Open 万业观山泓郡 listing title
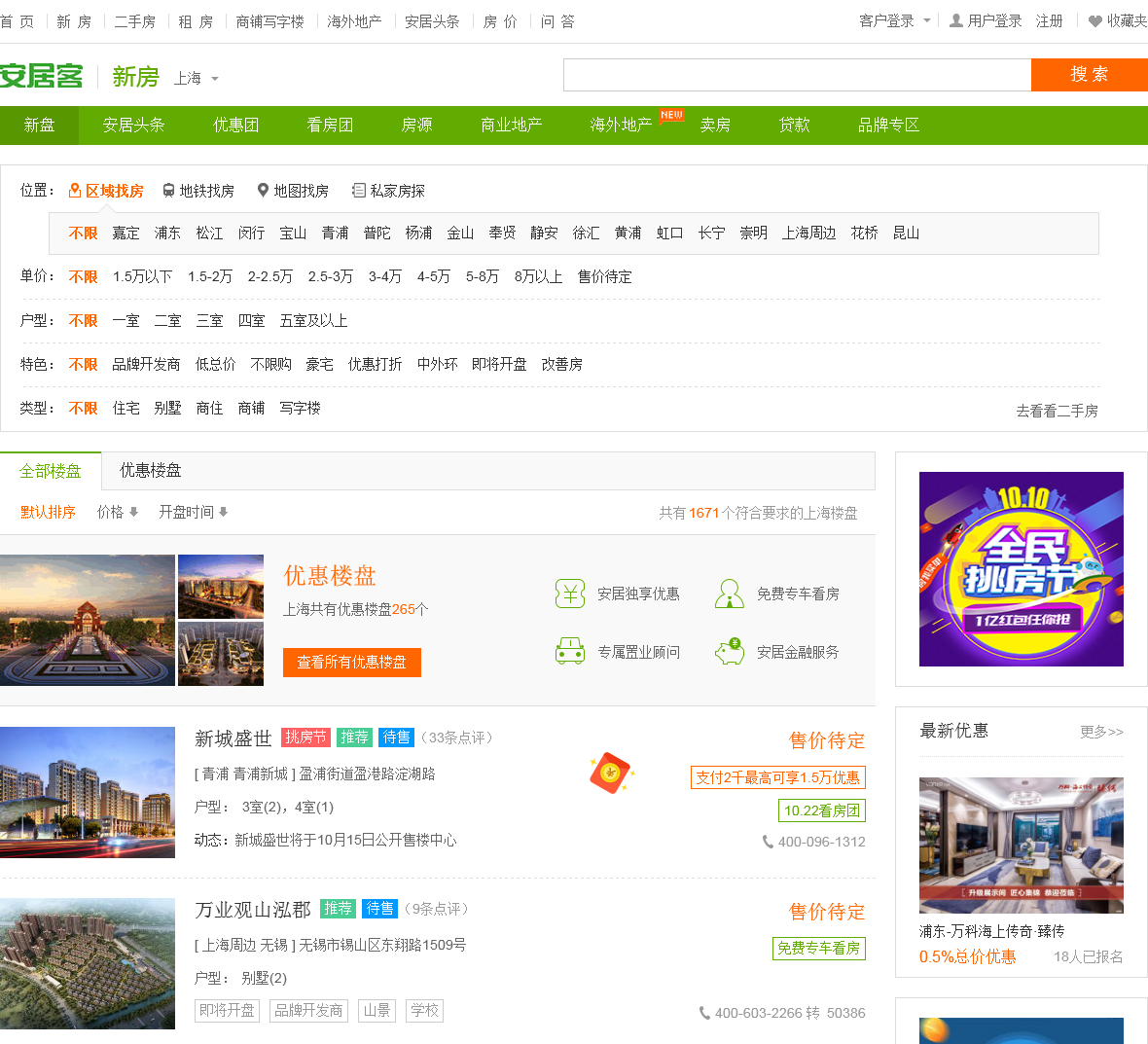 click(253, 910)
